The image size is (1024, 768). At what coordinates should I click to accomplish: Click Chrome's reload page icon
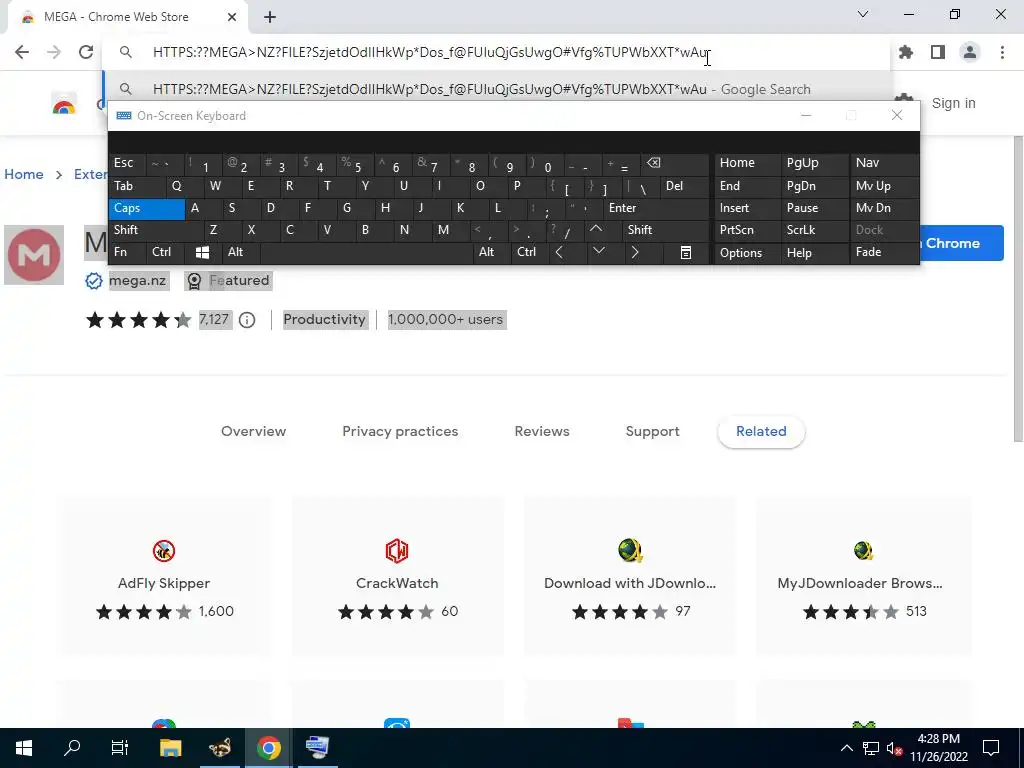coord(86,52)
